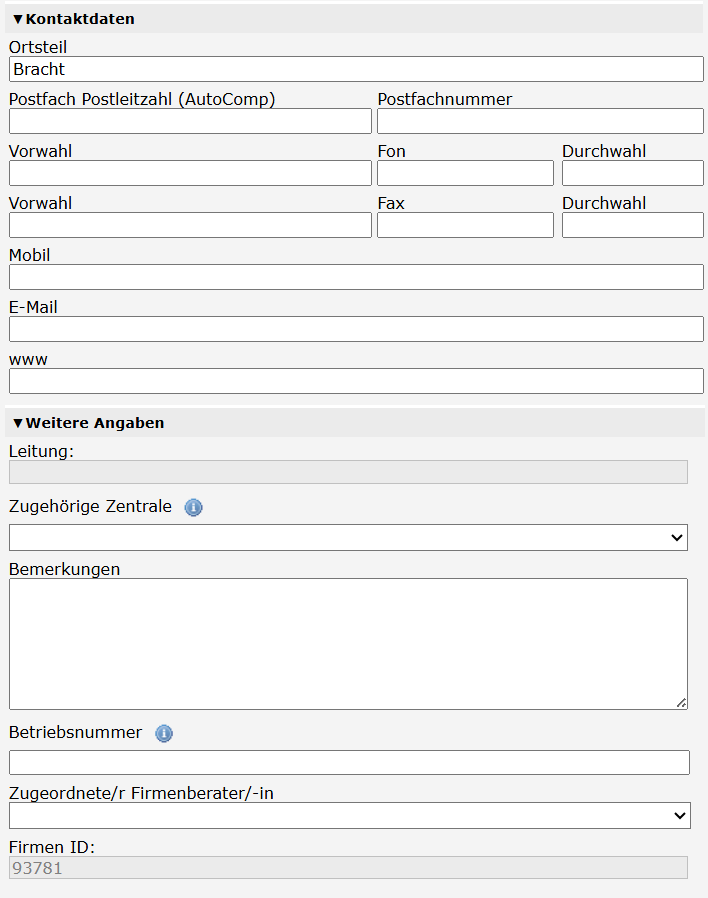708x898 pixels.
Task: Click the Ortsteil field containing Bracht
Action: tap(356, 69)
